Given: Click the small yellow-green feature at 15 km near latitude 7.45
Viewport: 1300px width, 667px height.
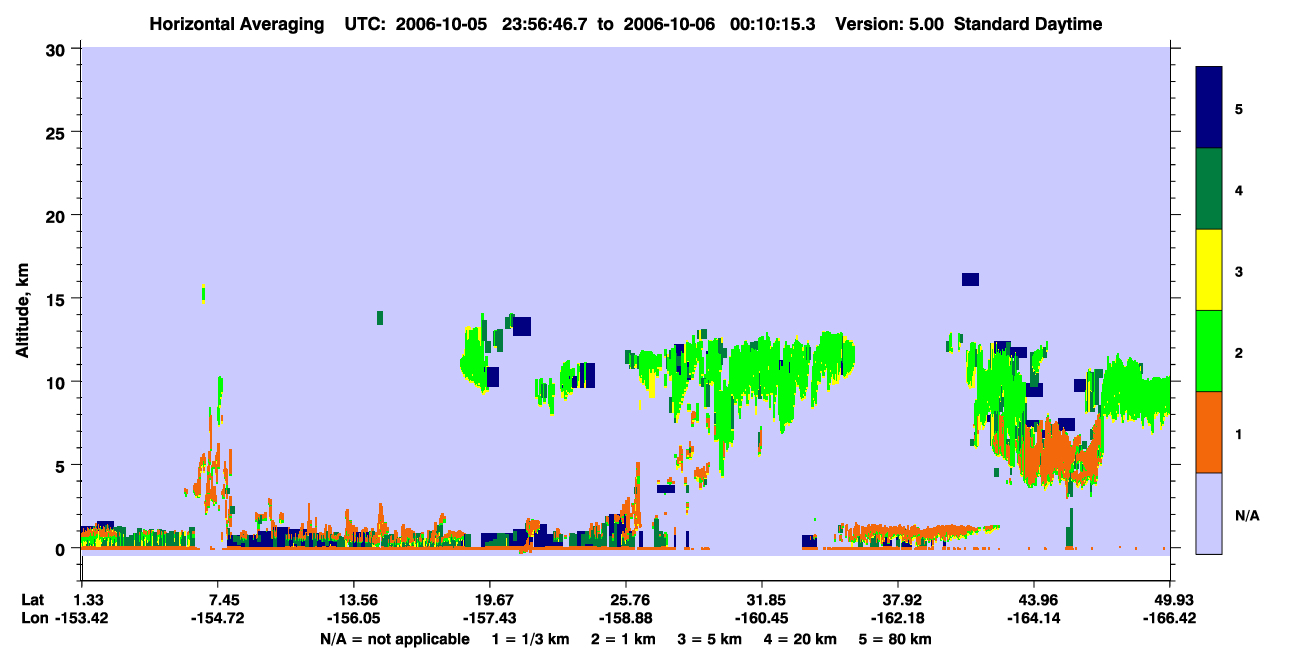Looking at the screenshot, I should click(204, 292).
